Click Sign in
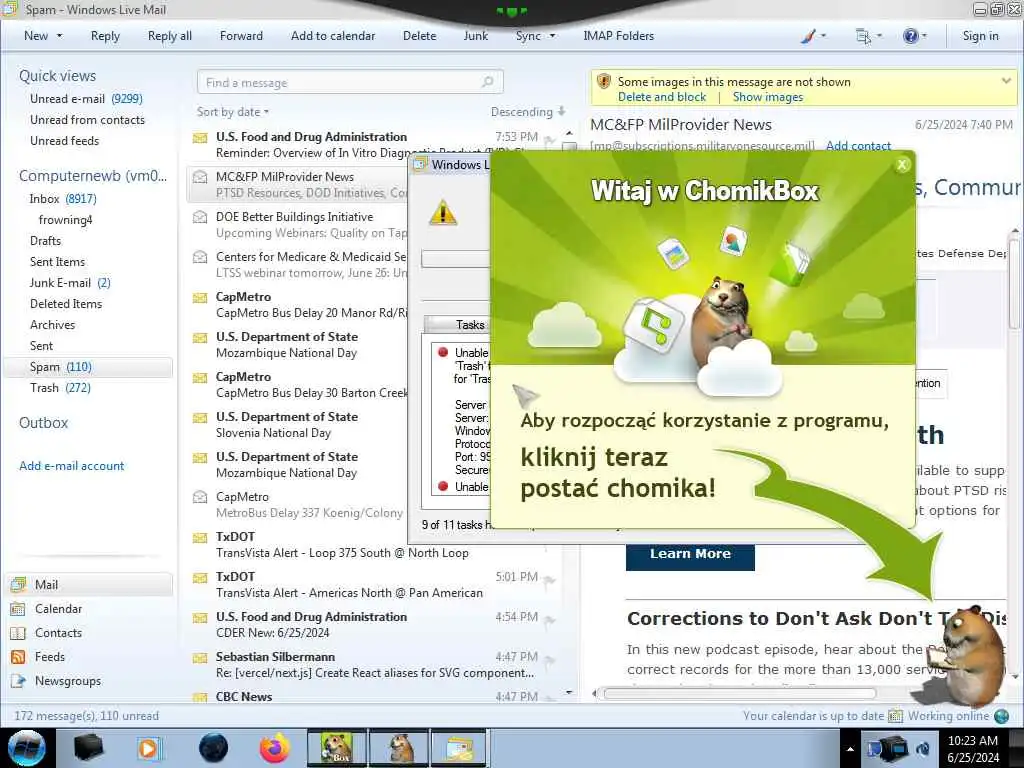 [x=980, y=36]
